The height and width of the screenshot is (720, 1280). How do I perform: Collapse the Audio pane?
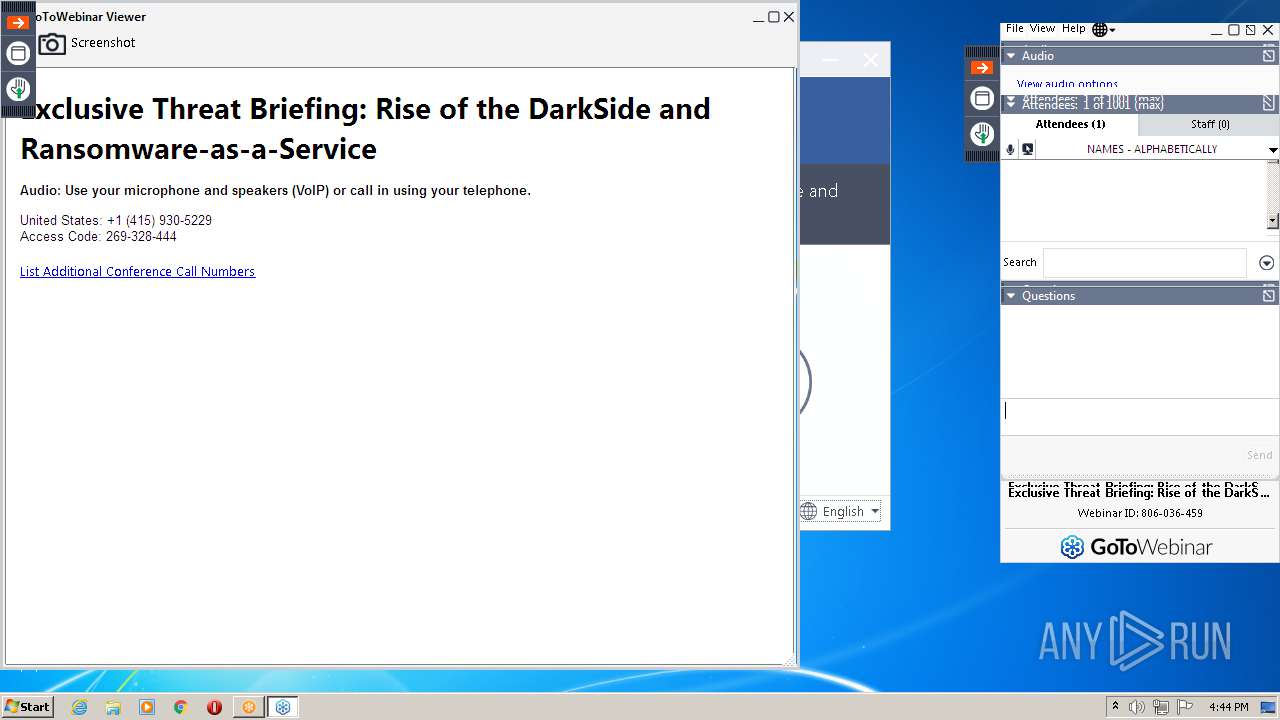1011,56
